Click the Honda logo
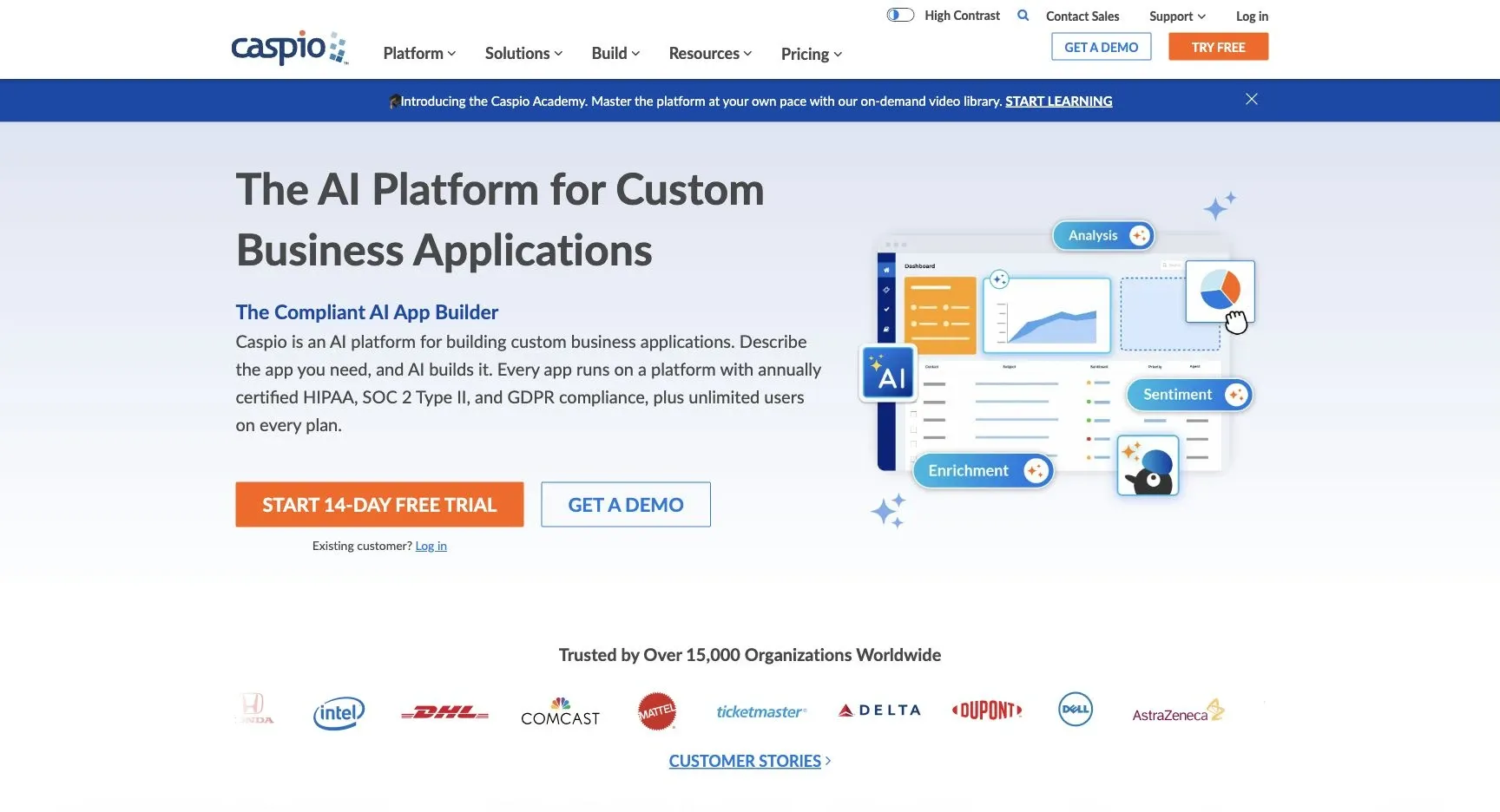The width and height of the screenshot is (1500, 812). 253,710
